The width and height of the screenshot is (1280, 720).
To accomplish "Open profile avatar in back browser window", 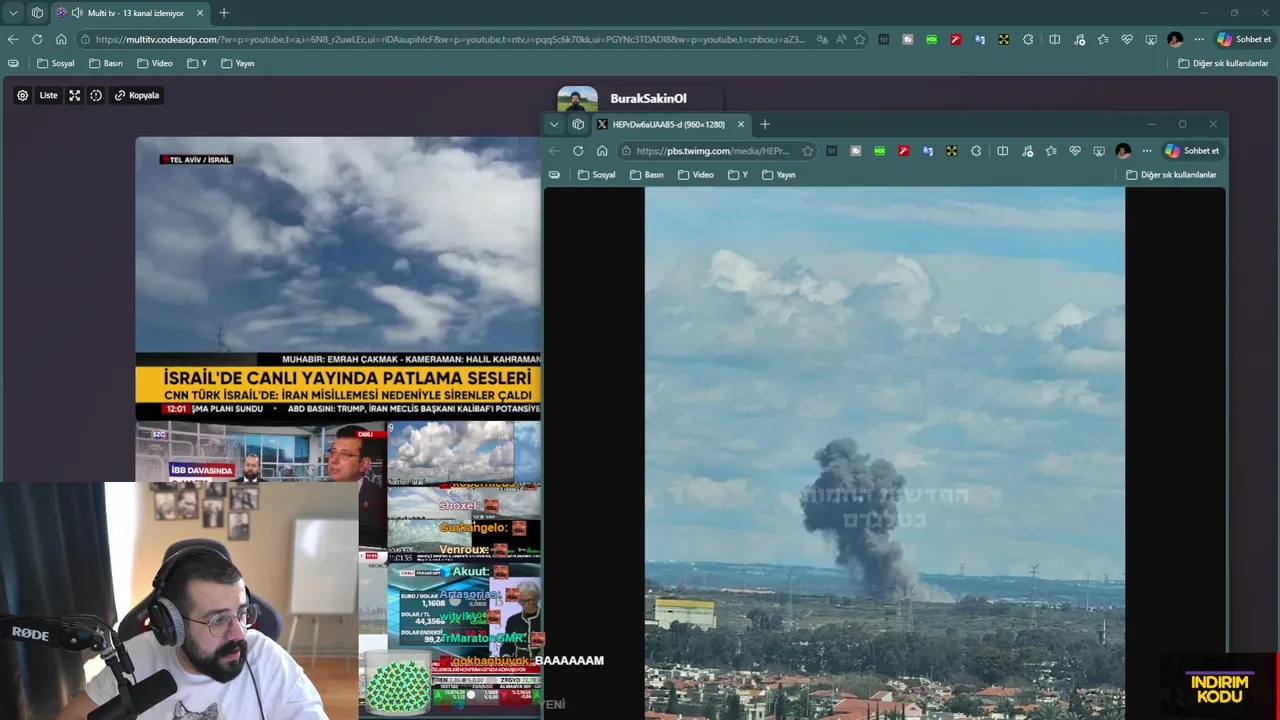I will point(1175,39).
